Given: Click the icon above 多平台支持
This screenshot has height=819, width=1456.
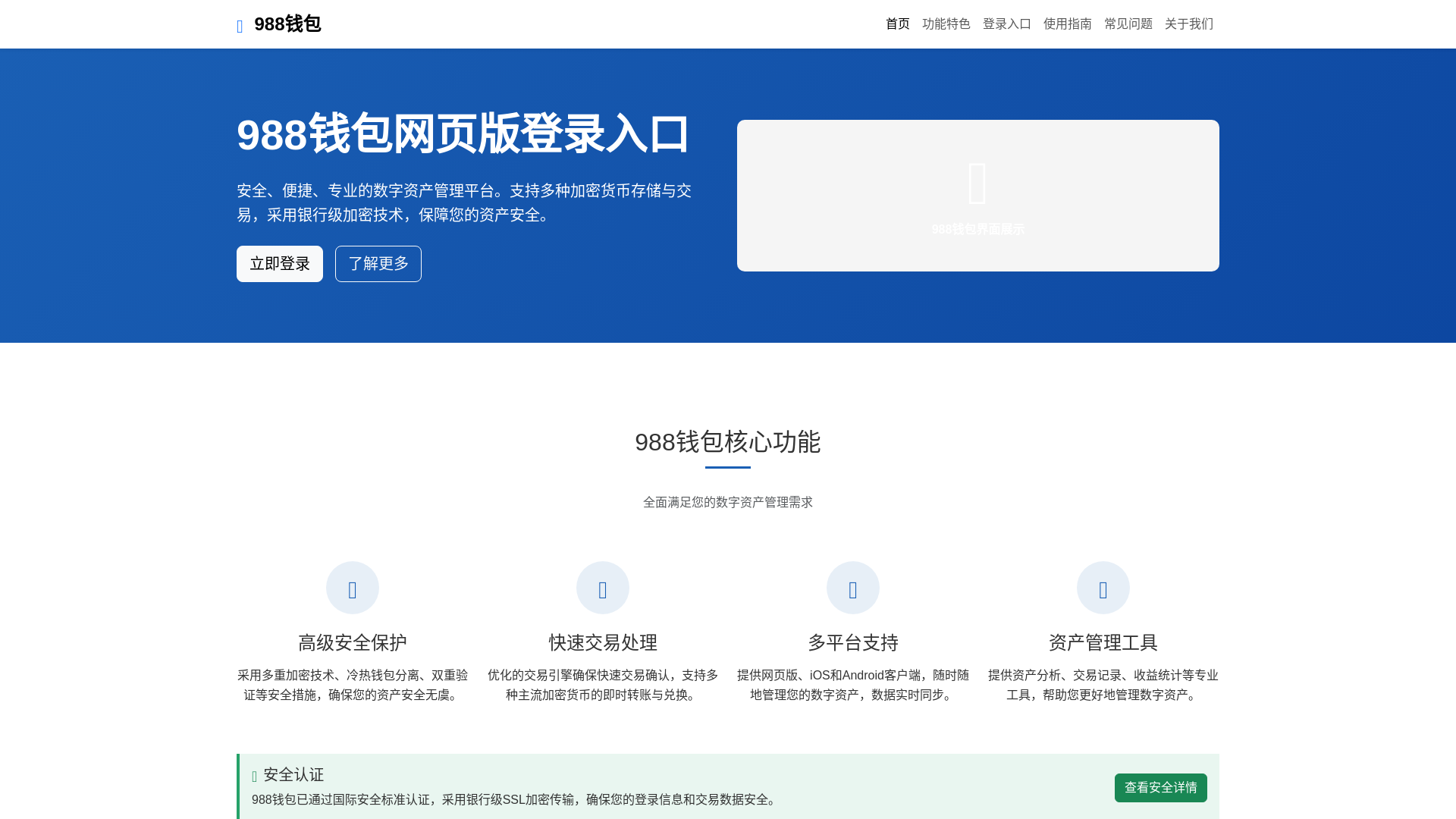Looking at the screenshot, I should [x=853, y=589].
